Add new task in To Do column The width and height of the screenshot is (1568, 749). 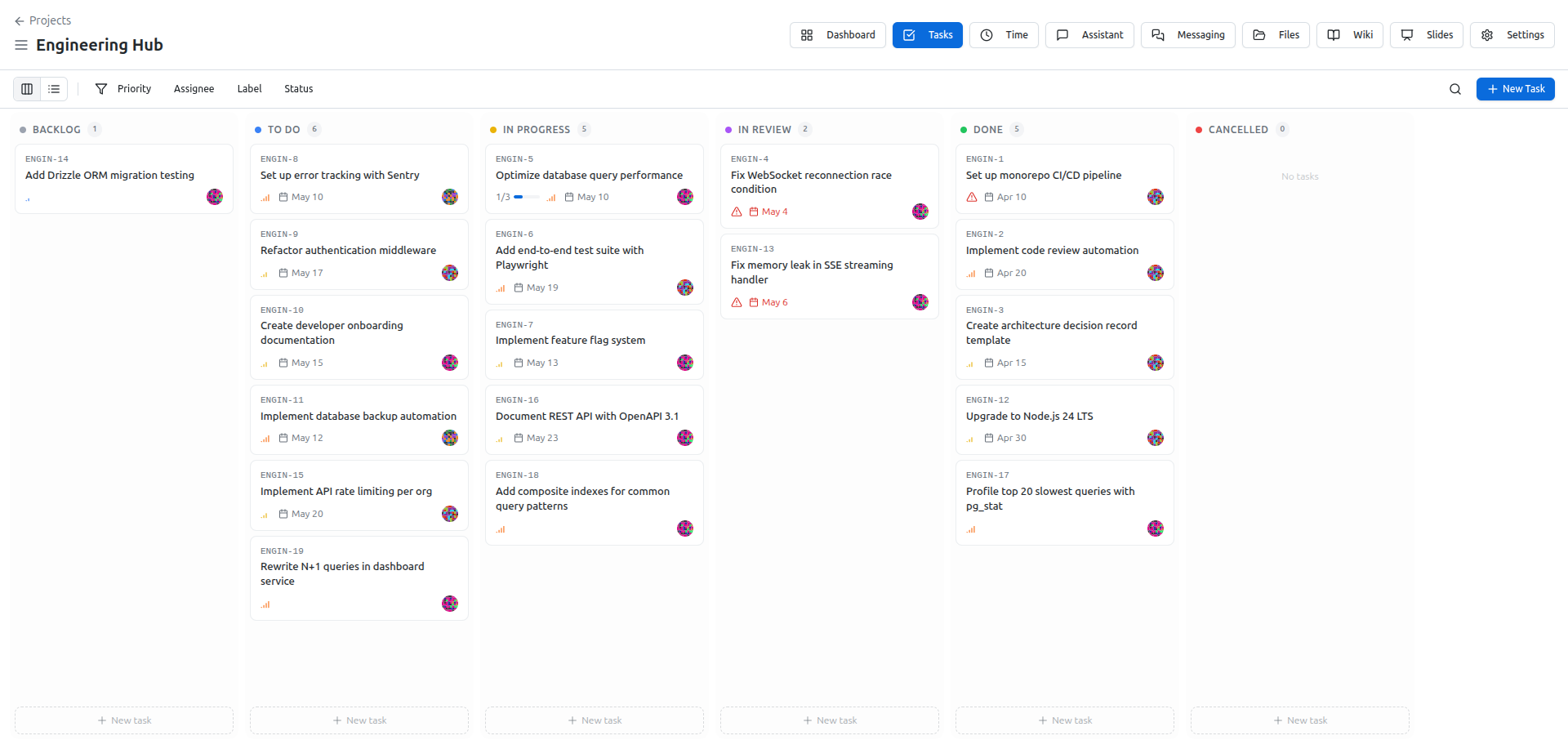point(359,720)
